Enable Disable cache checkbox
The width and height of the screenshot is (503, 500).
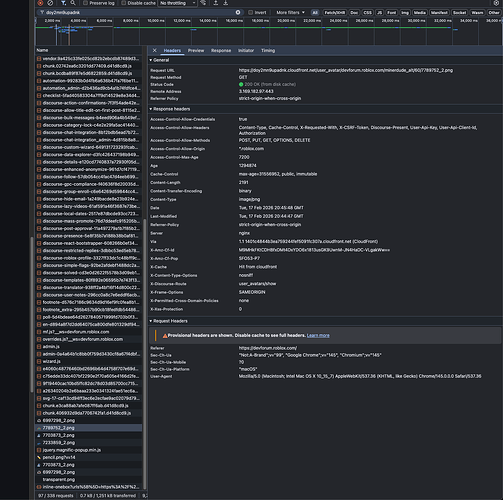pos(124,3)
